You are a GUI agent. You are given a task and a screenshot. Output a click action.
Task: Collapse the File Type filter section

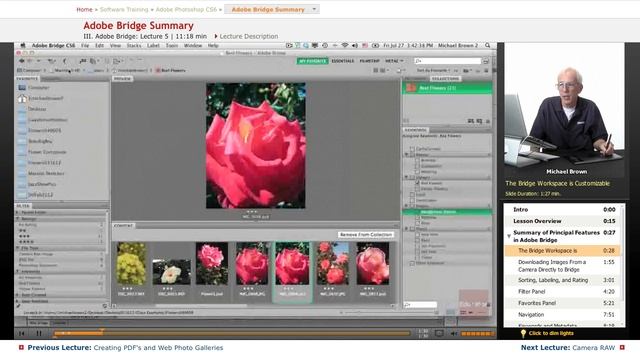18,248
